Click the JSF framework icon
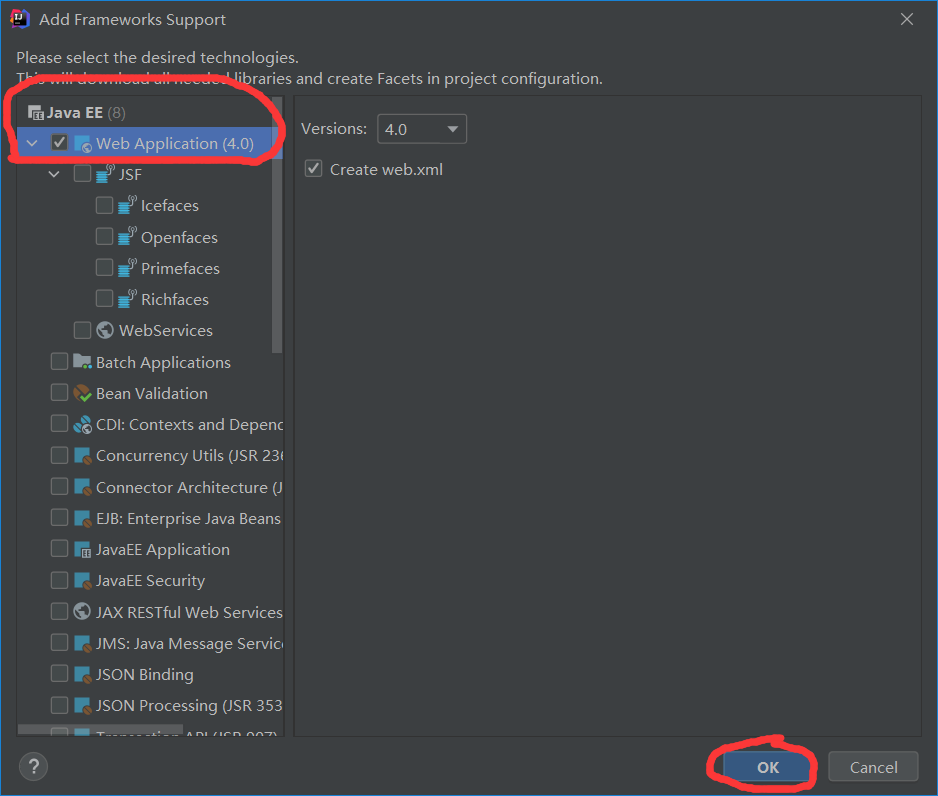 (x=105, y=173)
